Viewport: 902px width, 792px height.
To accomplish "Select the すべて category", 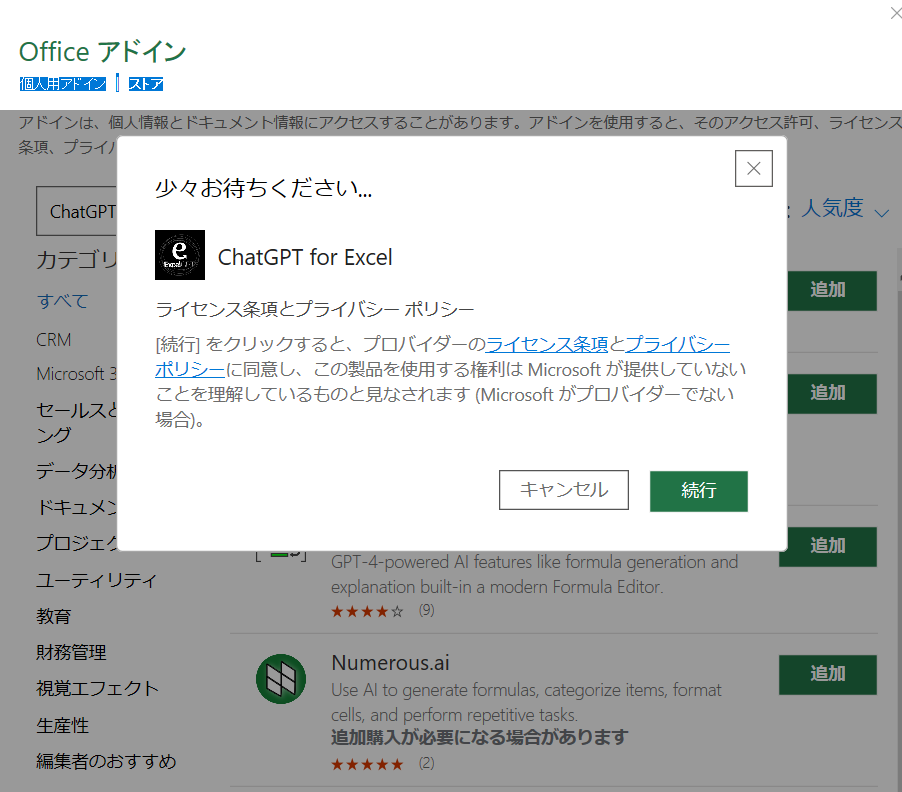I will click(62, 301).
